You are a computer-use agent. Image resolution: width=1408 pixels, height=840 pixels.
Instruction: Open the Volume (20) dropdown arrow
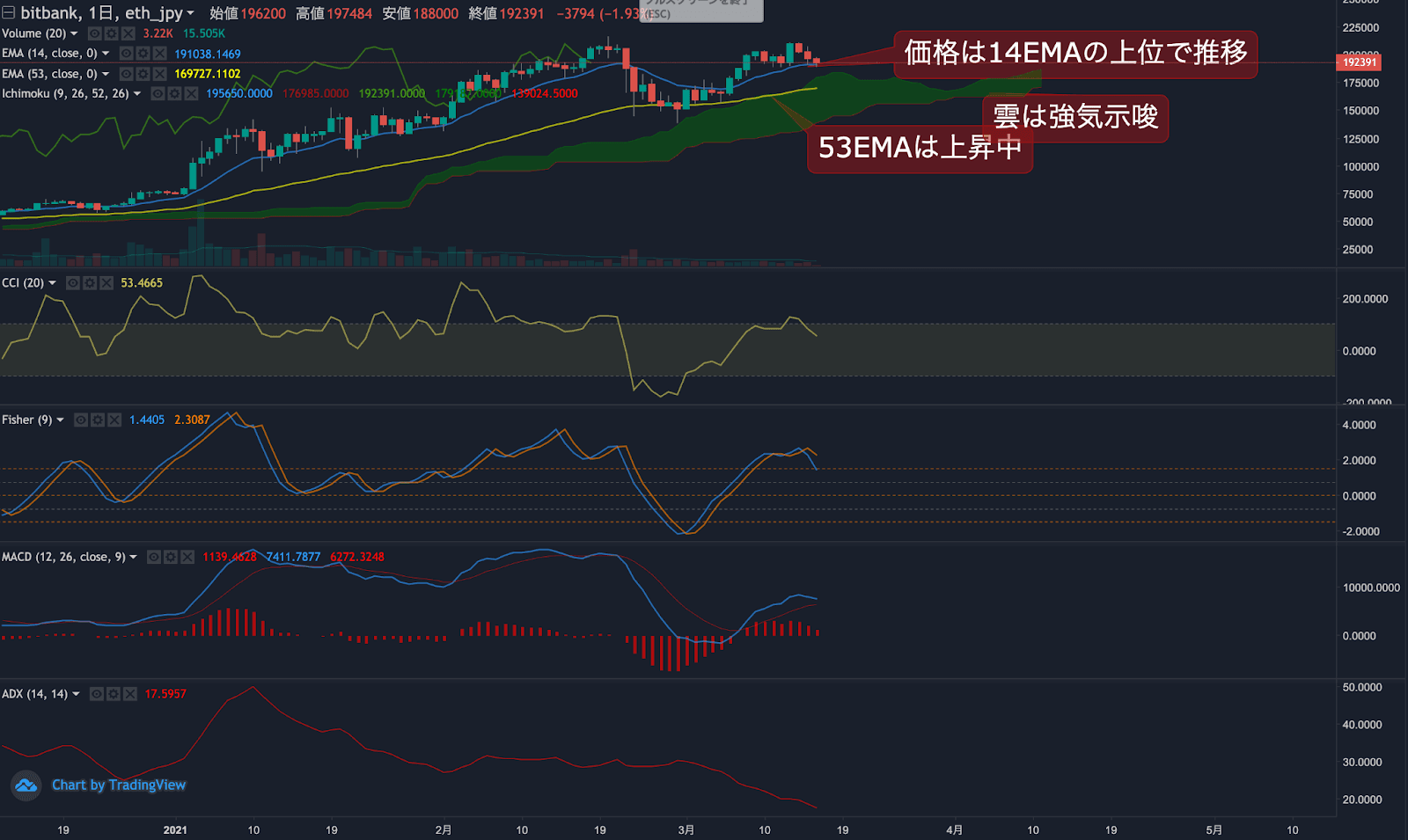click(x=74, y=33)
